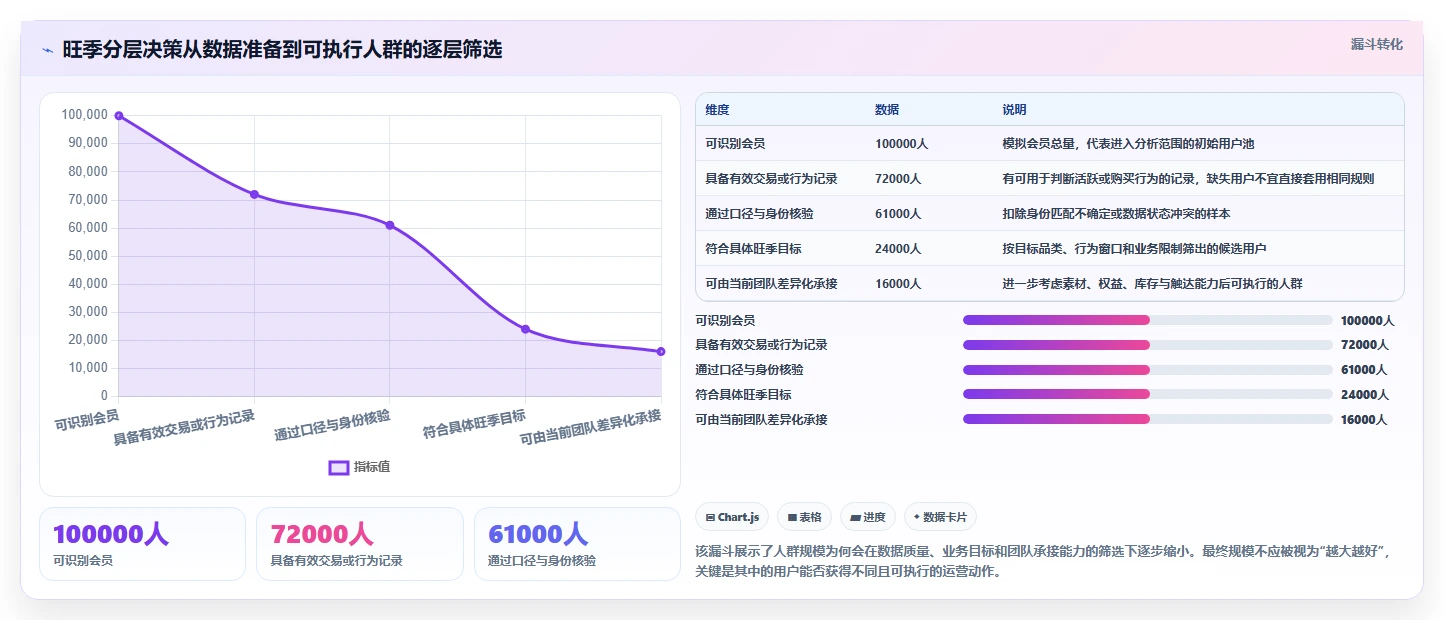Click the 61000 data point on chart
This screenshot has height=620, width=1444.
click(x=390, y=225)
